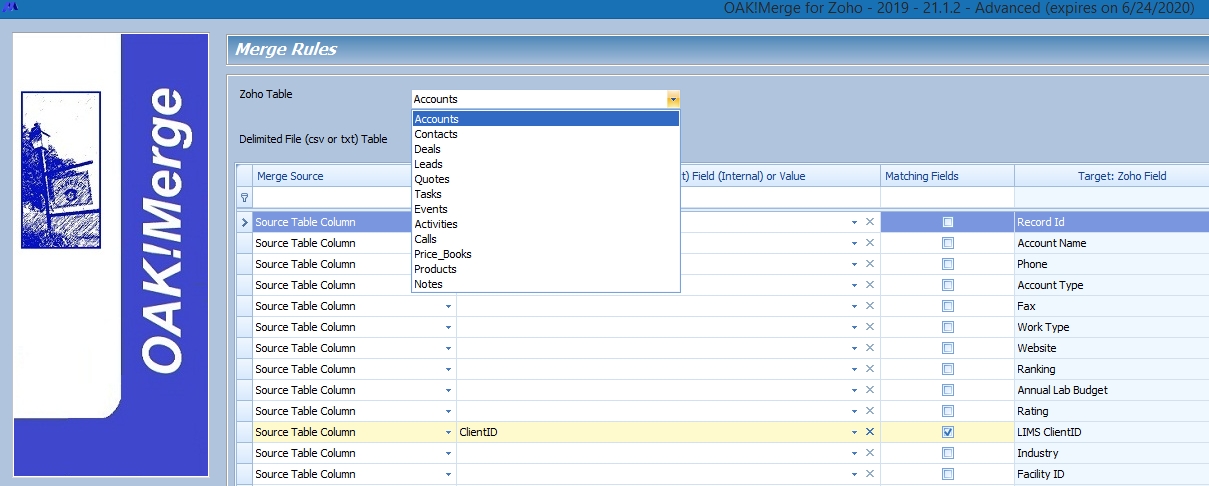The height and width of the screenshot is (486, 1209).
Task: Check the Matching Fields box for Work Type
Action: click(x=948, y=327)
